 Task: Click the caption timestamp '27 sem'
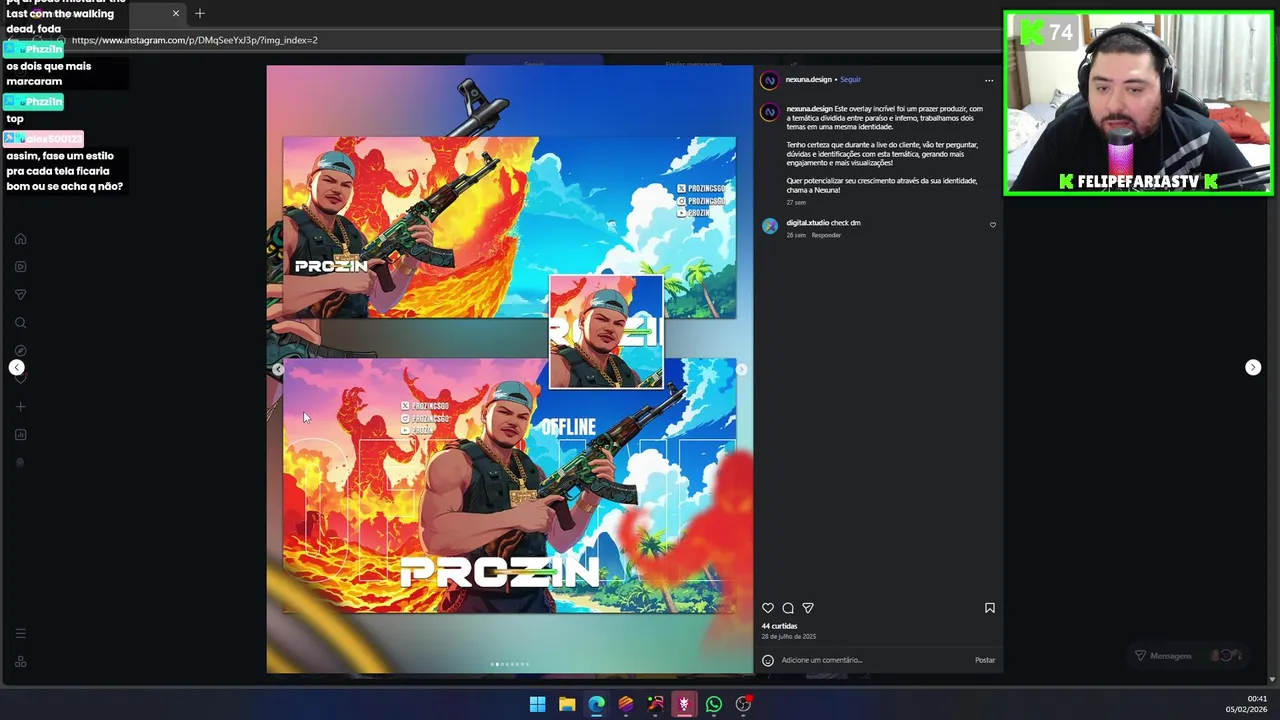[796, 203]
